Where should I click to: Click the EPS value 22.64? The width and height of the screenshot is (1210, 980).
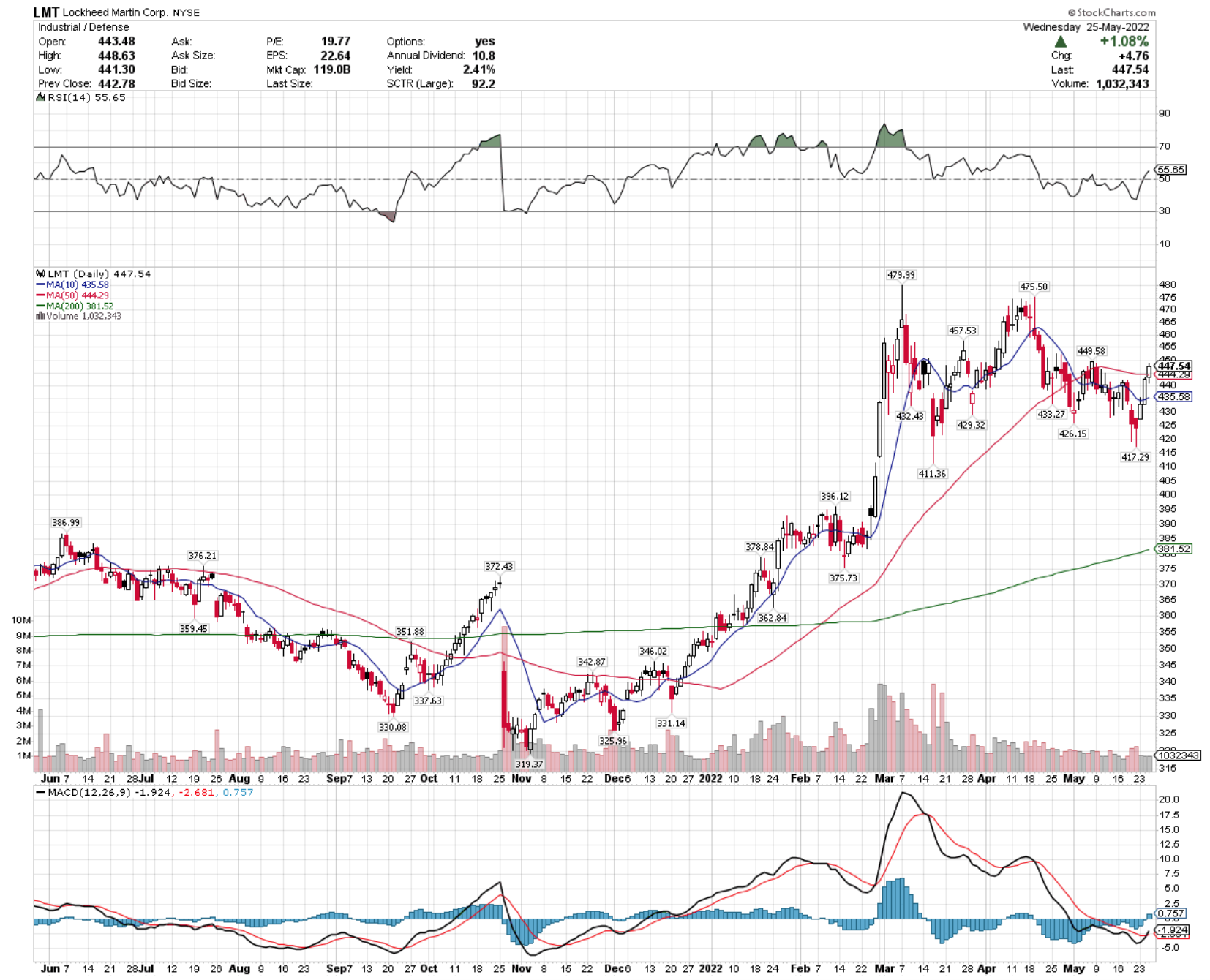[336, 56]
